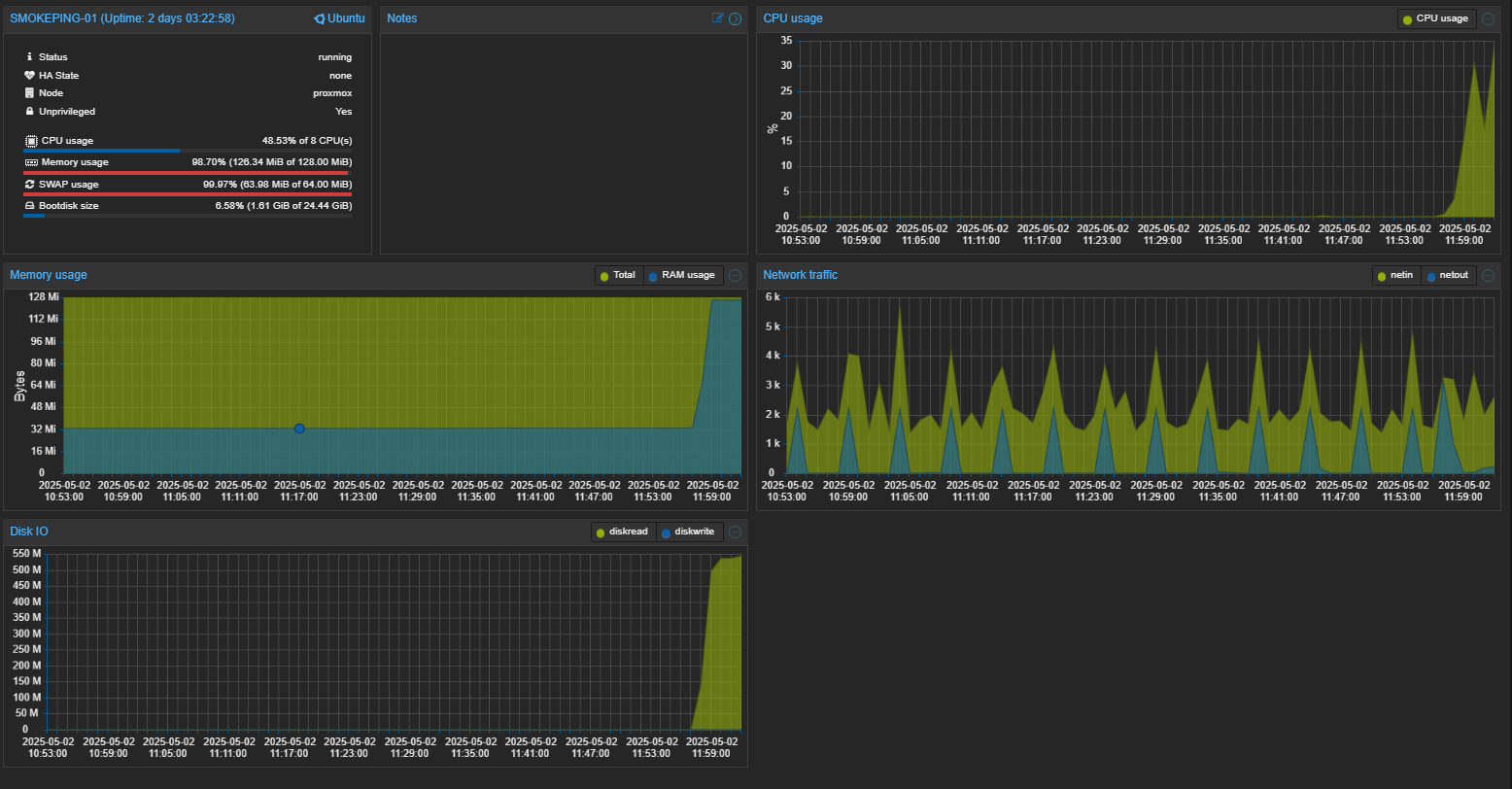Click zoom reset button on Network traffic chart
This screenshot has width=1512, height=789.
1488,275
